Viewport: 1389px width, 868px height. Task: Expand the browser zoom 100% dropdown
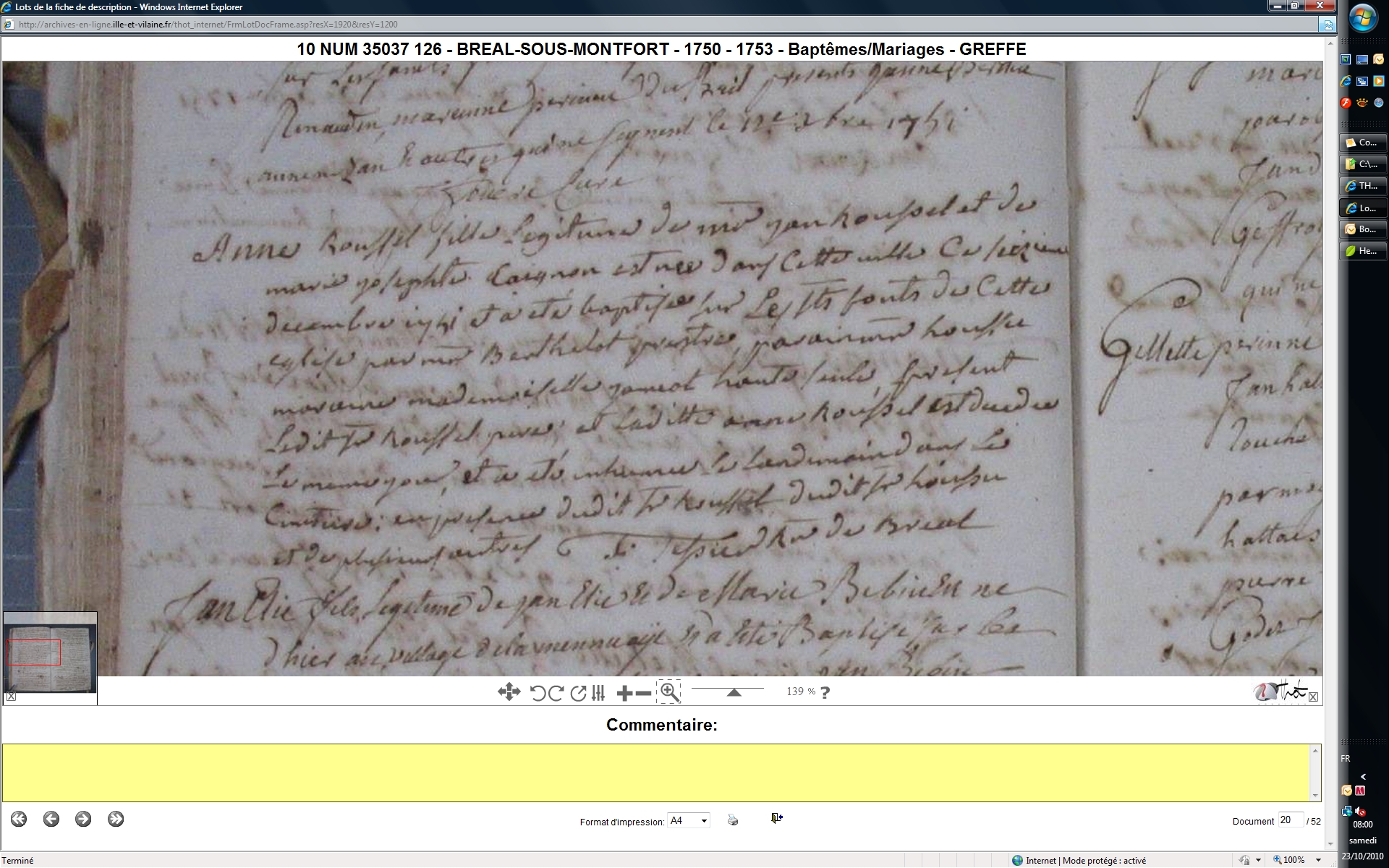coord(1318,860)
